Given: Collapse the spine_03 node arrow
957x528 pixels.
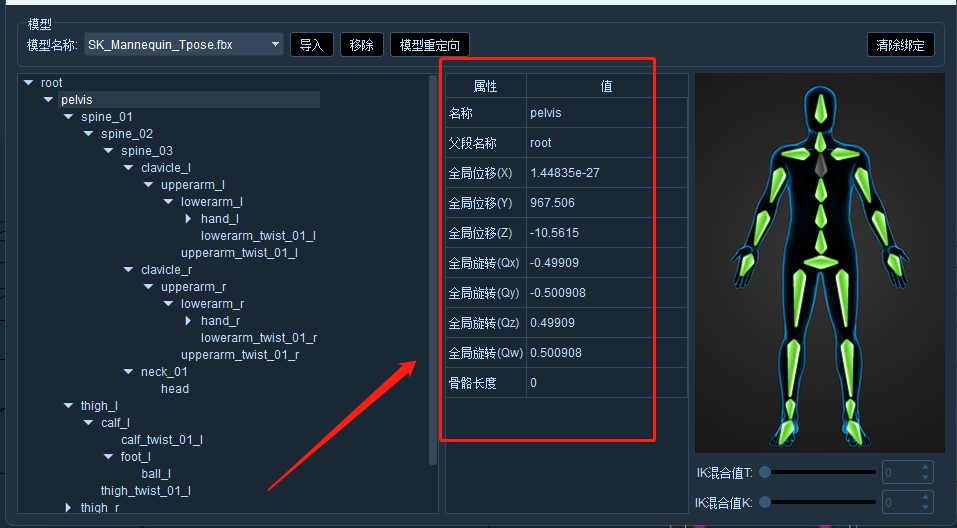Looking at the screenshot, I should 109,151.
